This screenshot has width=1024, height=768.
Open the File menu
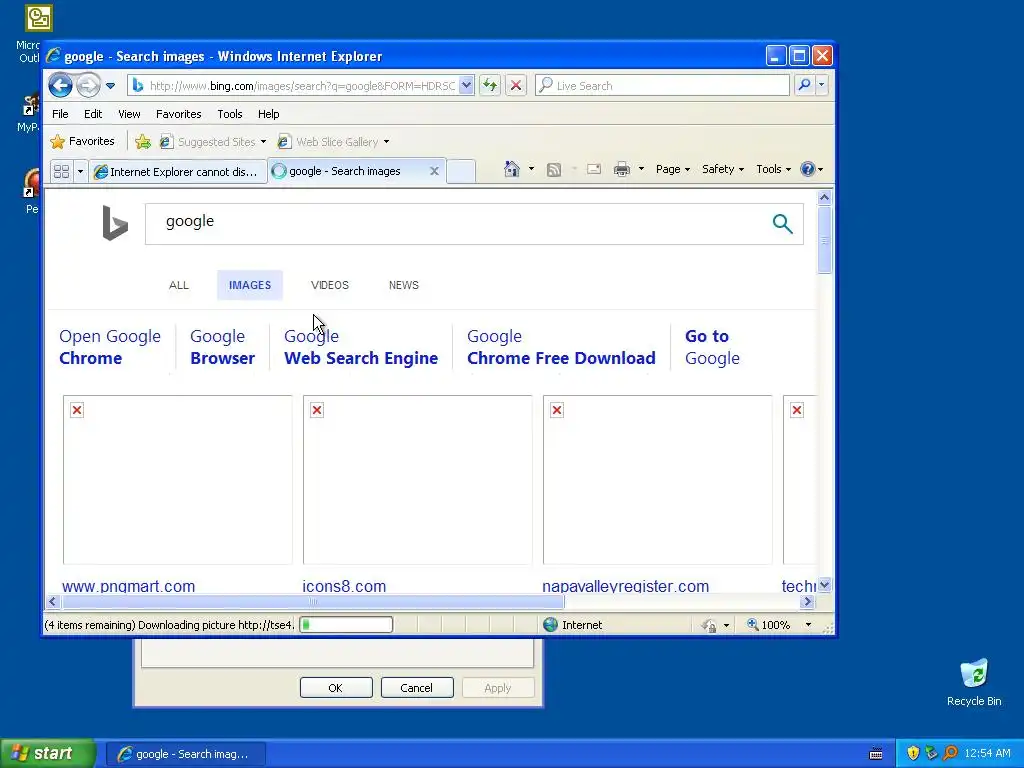coord(60,114)
